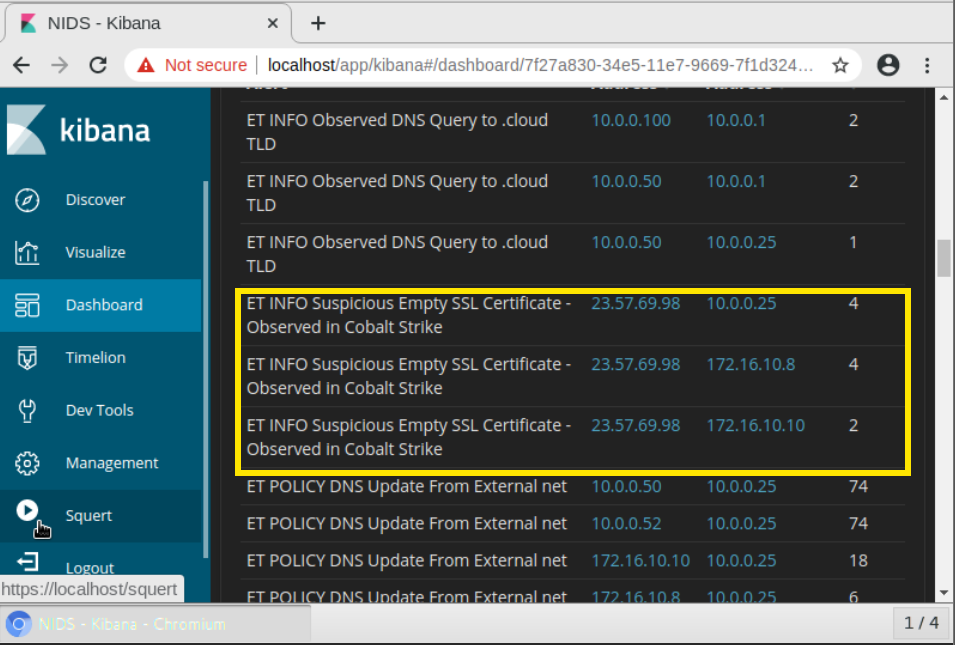Click the Chromium icon in taskbar
This screenshot has height=645, width=955.
coord(18,624)
